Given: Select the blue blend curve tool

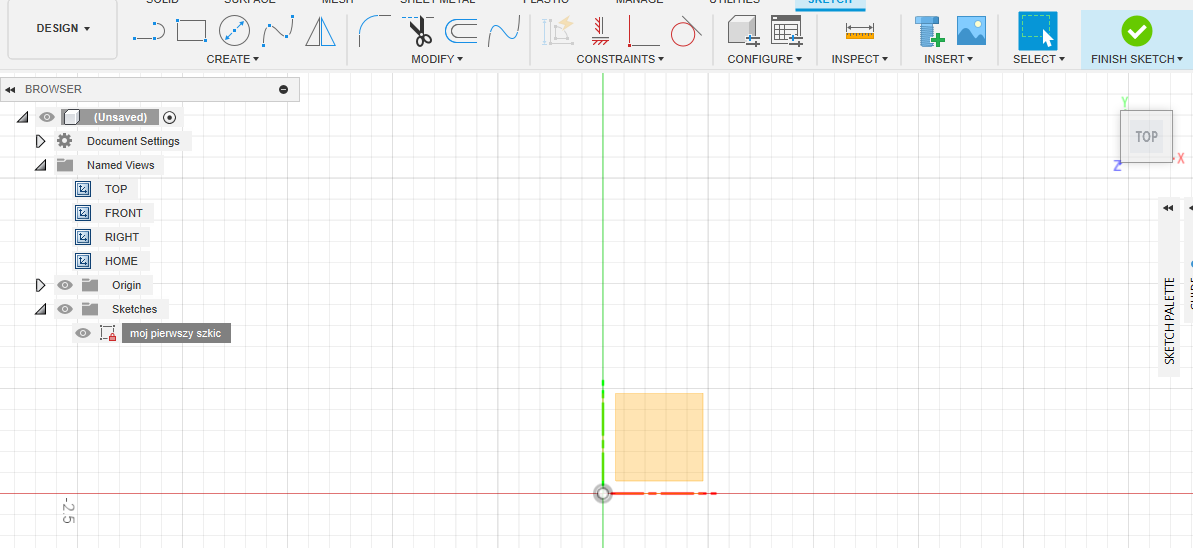Looking at the screenshot, I should pos(504,31).
